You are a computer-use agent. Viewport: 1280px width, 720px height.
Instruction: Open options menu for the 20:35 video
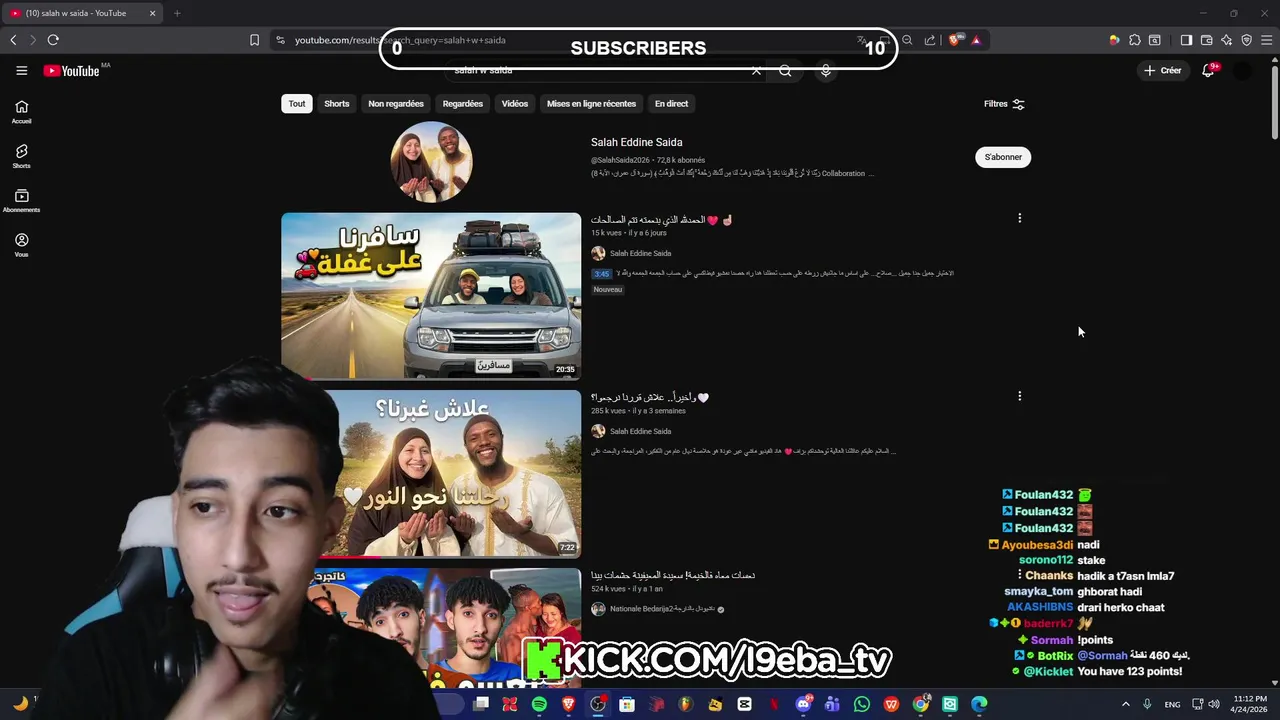coord(1019,218)
